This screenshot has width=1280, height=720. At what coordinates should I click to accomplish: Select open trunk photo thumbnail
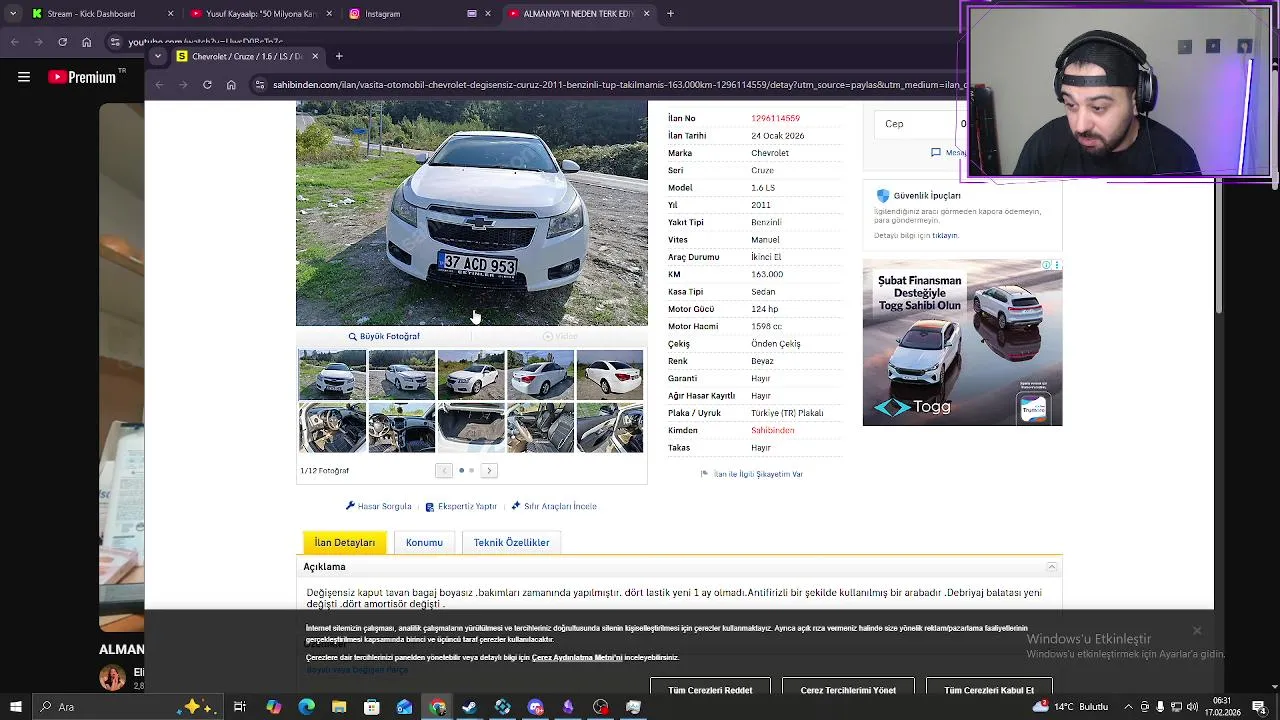click(471, 427)
